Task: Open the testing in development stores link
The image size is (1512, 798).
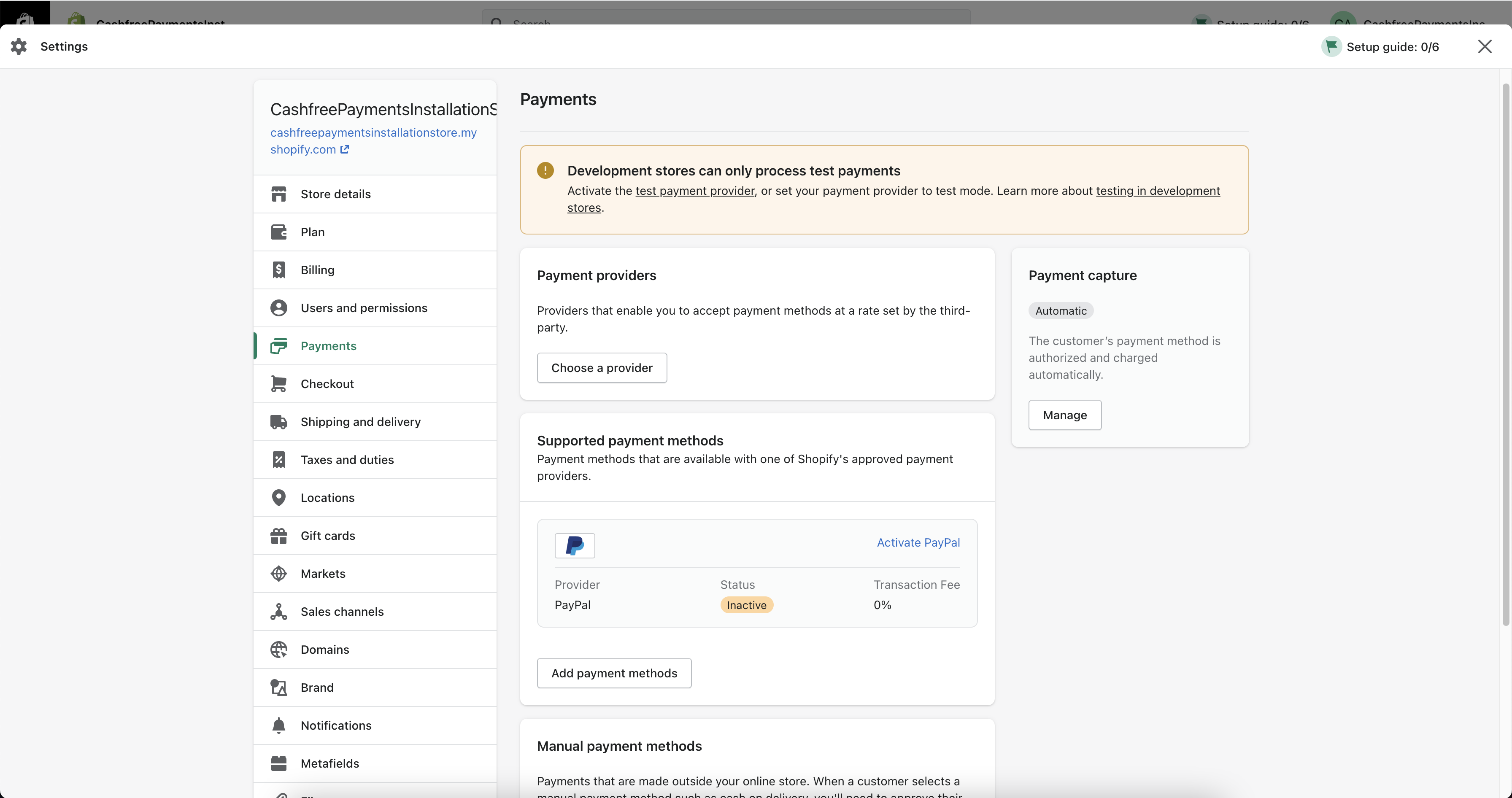Action: [1158, 191]
